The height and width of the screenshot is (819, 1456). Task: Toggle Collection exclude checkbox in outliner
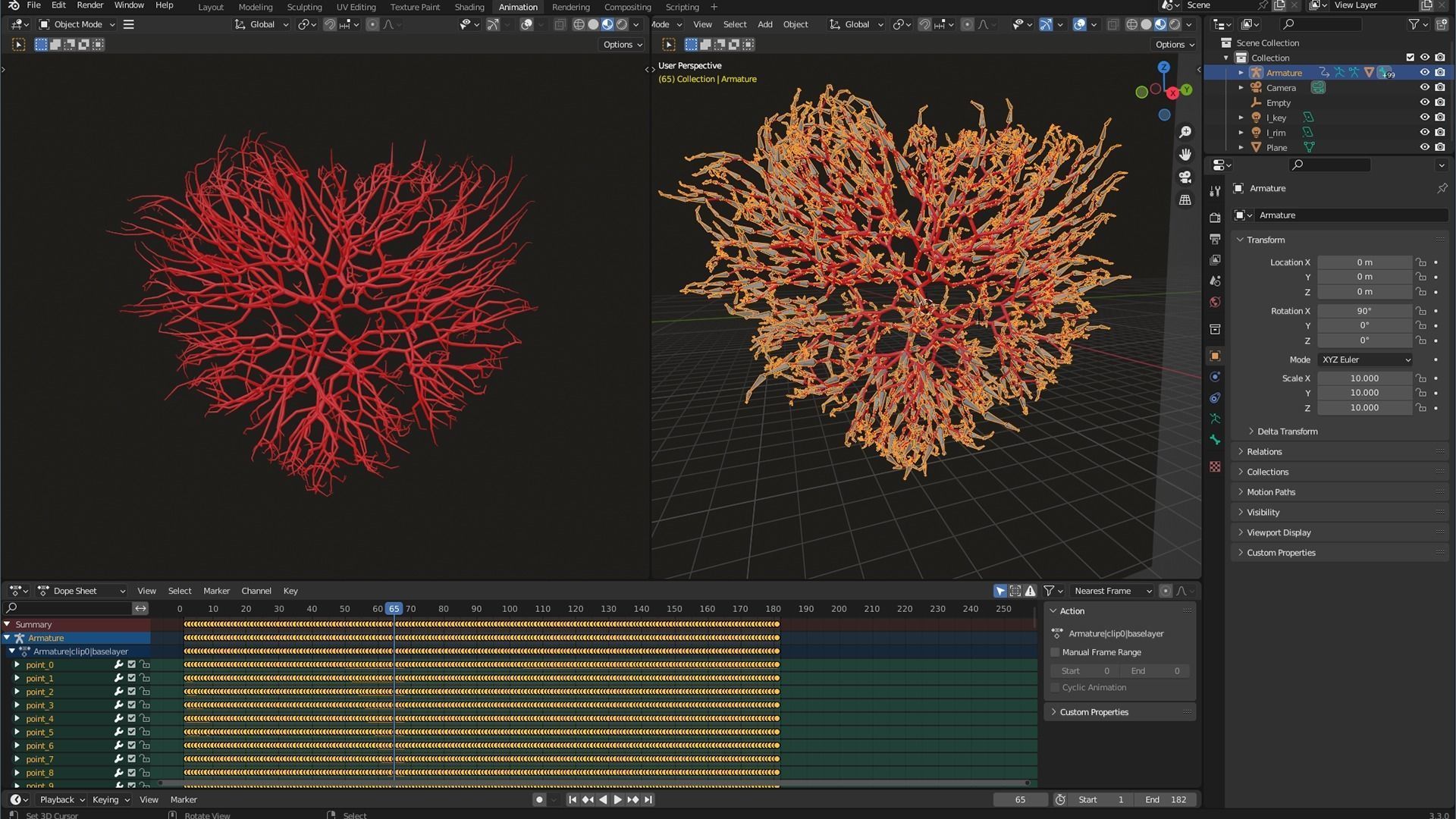1410,58
